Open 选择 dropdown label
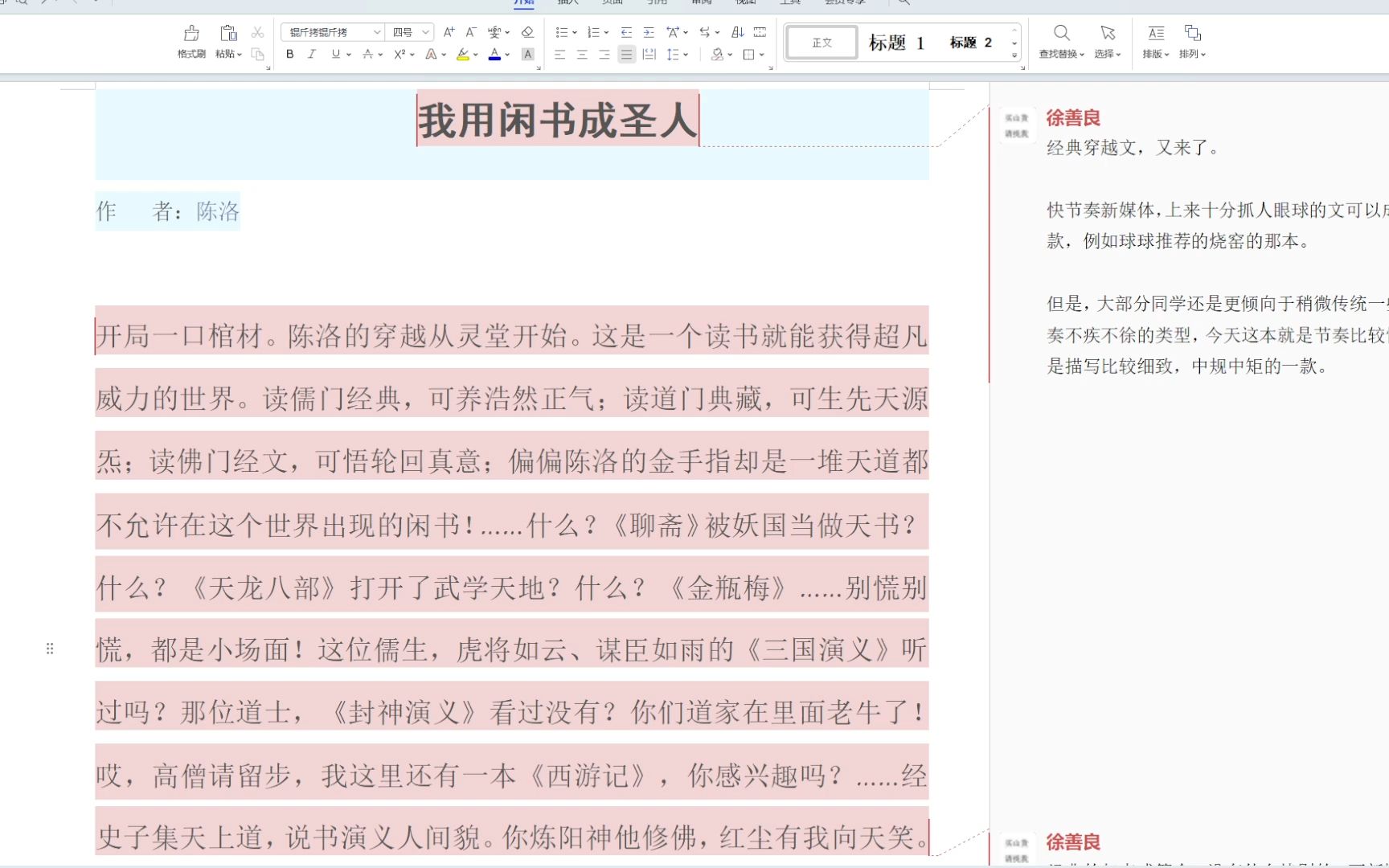Screen dimensions: 1389x868 (1108, 54)
